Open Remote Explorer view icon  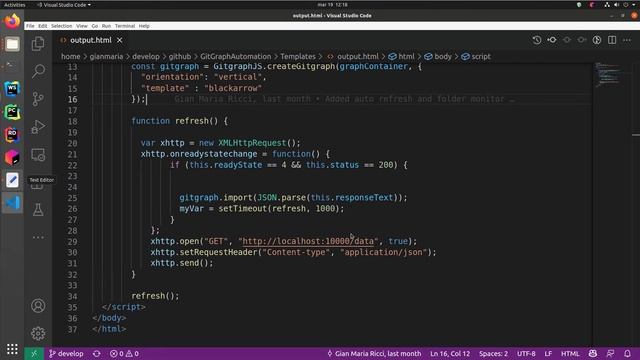click(x=38, y=155)
